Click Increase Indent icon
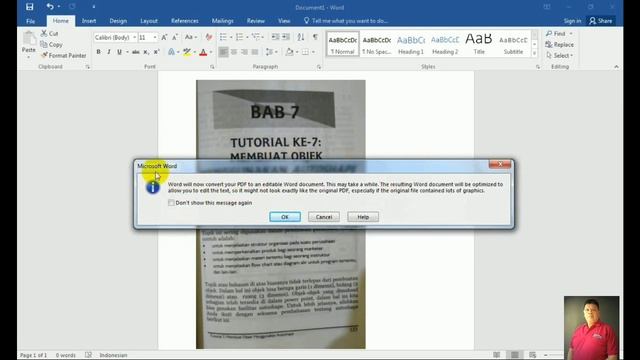Screen dimensions: 640x360 (x=286, y=37)
